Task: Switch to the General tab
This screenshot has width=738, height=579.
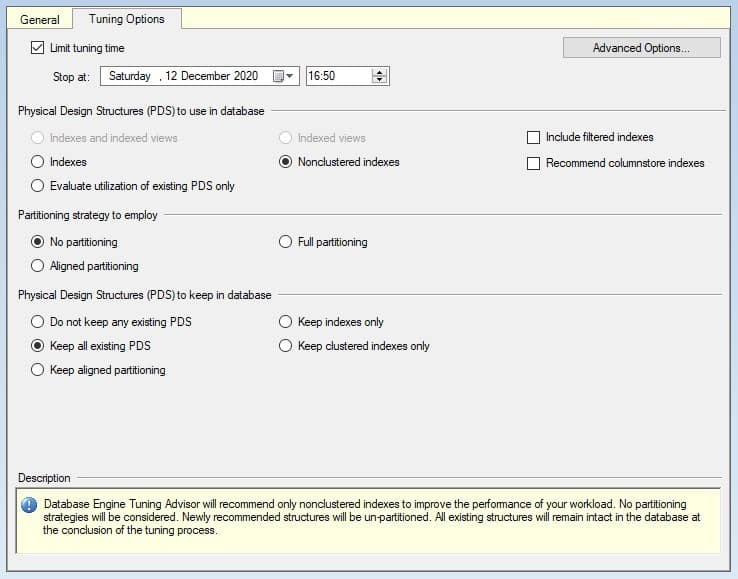Action: [x=40, y=20]
